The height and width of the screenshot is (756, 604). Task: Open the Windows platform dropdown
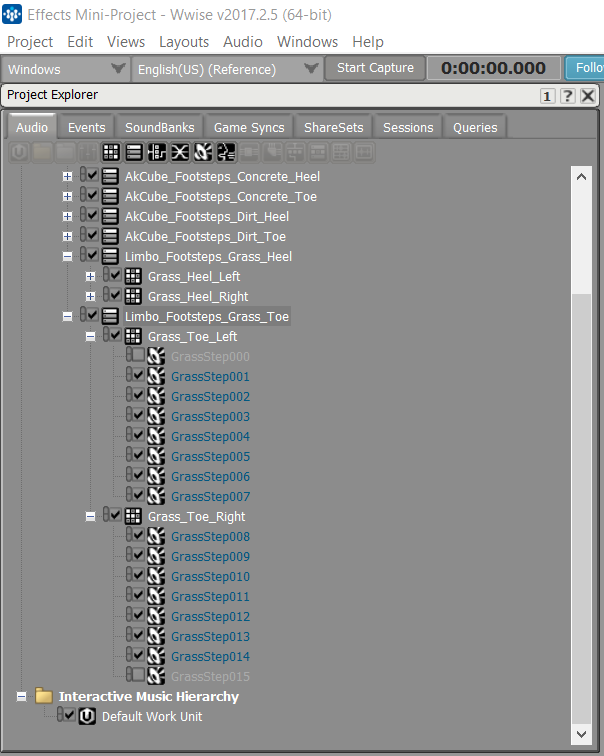click(x=65, y=69)
